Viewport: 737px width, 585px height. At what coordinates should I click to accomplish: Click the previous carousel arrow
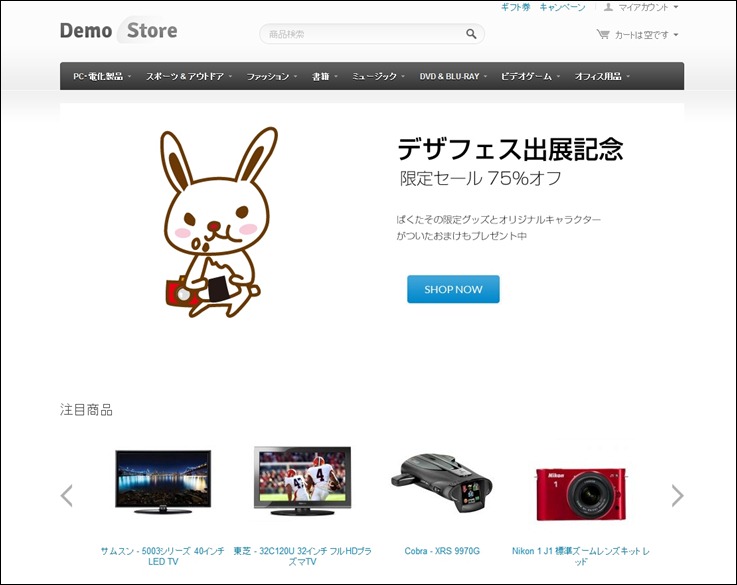(x=67, y=495)
